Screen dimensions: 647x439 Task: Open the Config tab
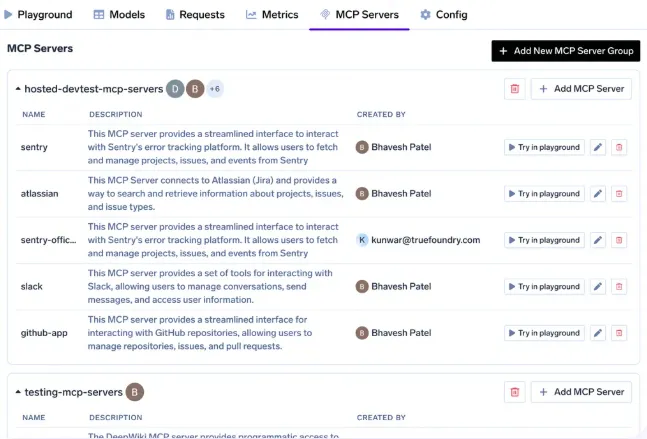pyautogui.click(x=444, y=15)
